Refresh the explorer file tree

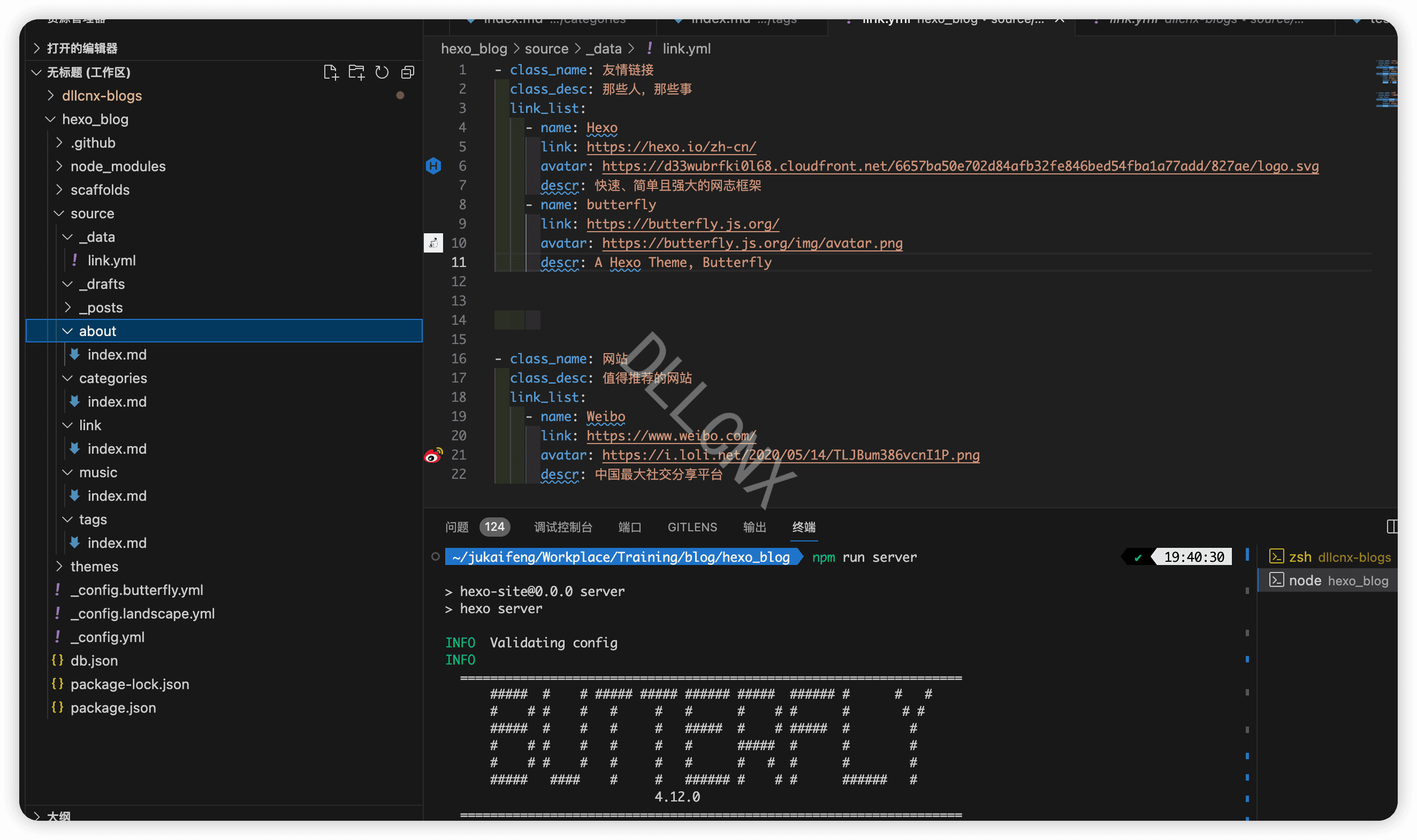point(382,72)
